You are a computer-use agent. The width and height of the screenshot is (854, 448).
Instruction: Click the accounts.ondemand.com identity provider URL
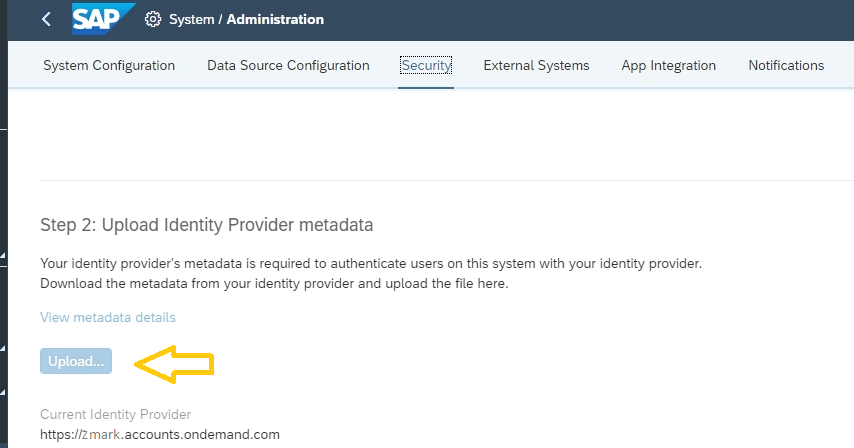(x=160, y=434)
